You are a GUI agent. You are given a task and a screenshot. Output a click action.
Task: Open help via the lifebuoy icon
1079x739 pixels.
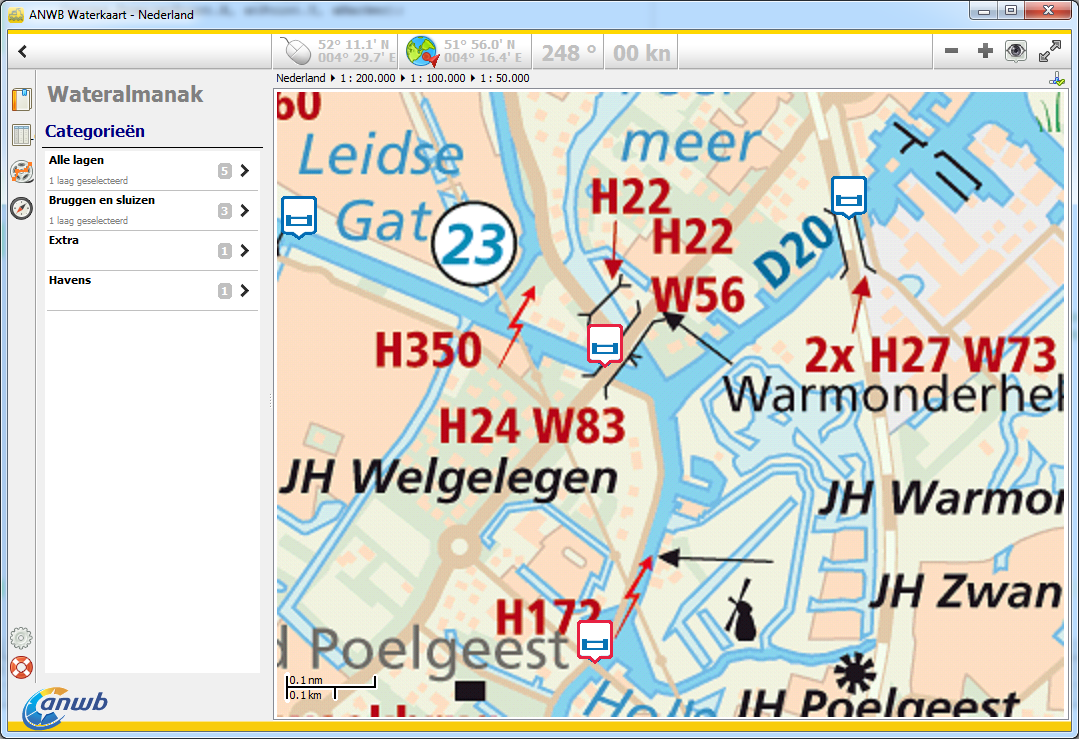point(21,667)
